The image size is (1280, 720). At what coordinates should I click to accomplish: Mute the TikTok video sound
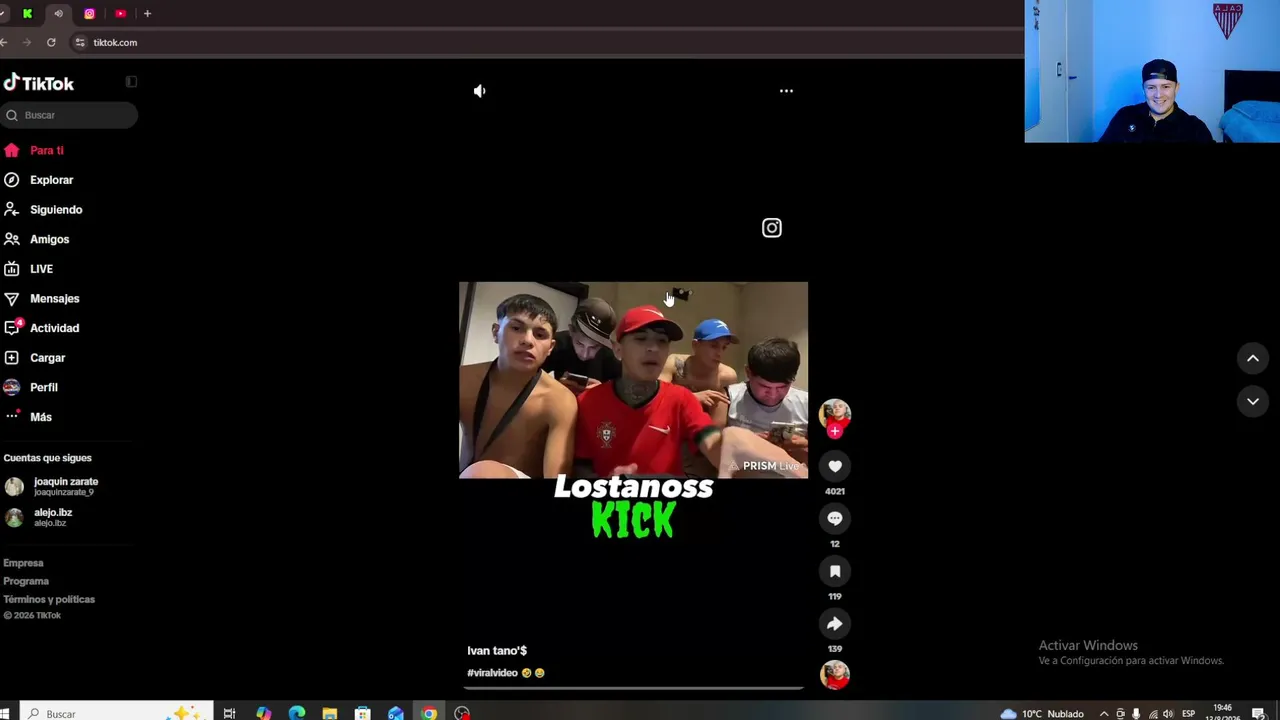480,91
